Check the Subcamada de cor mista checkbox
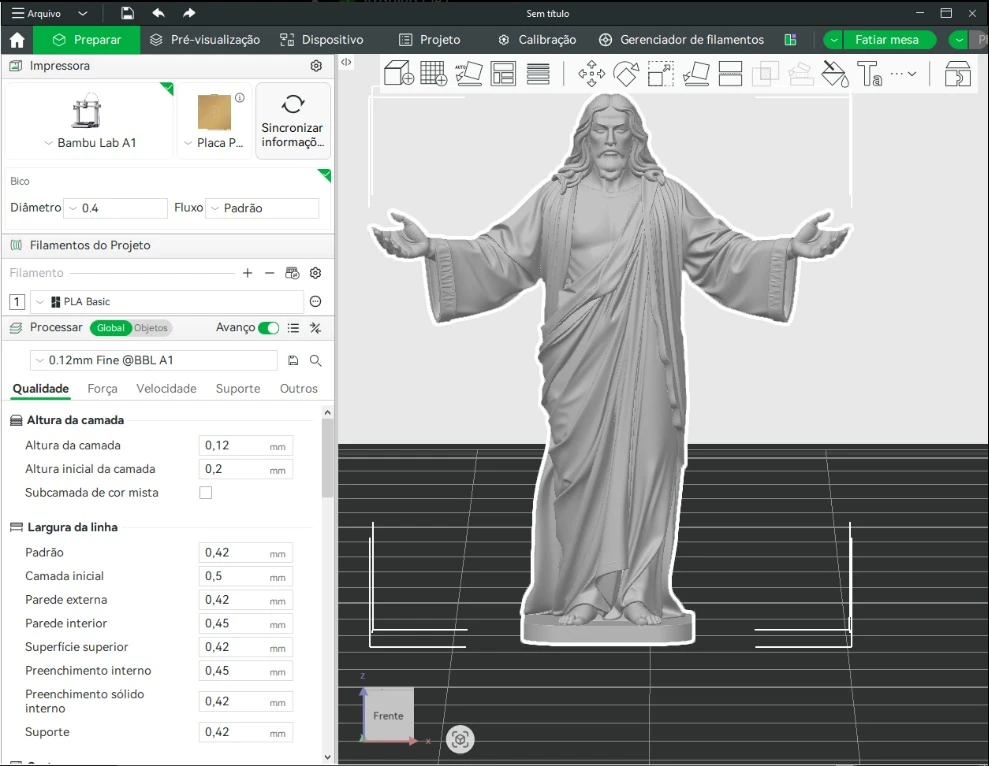This screenshot has width=989, height=766. pyautogui.click(x=206, y=493)
